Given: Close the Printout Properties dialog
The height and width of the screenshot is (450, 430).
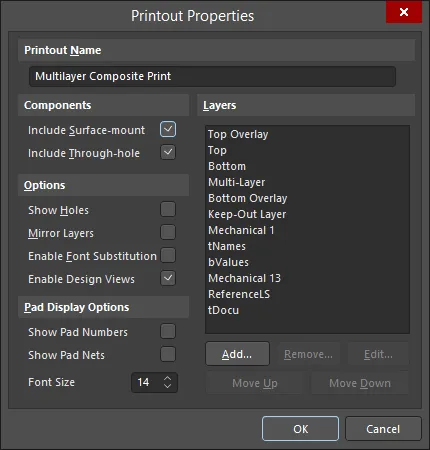Looking at the screenshot, I should tap(404, 12).
